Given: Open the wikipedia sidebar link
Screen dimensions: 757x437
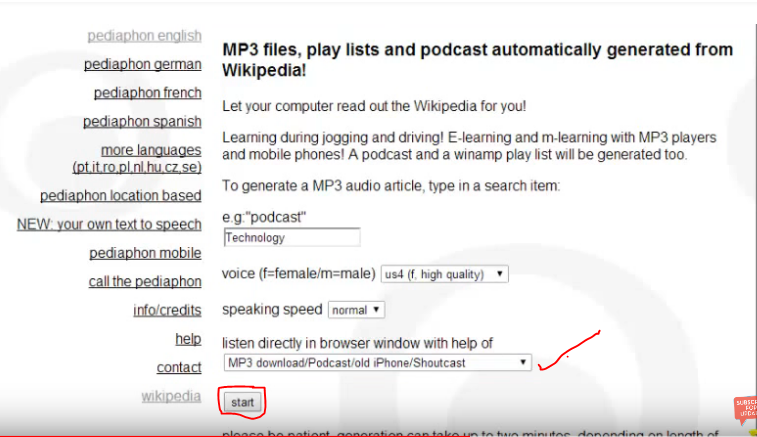Looking at the screenshot, I should (171, 397).
